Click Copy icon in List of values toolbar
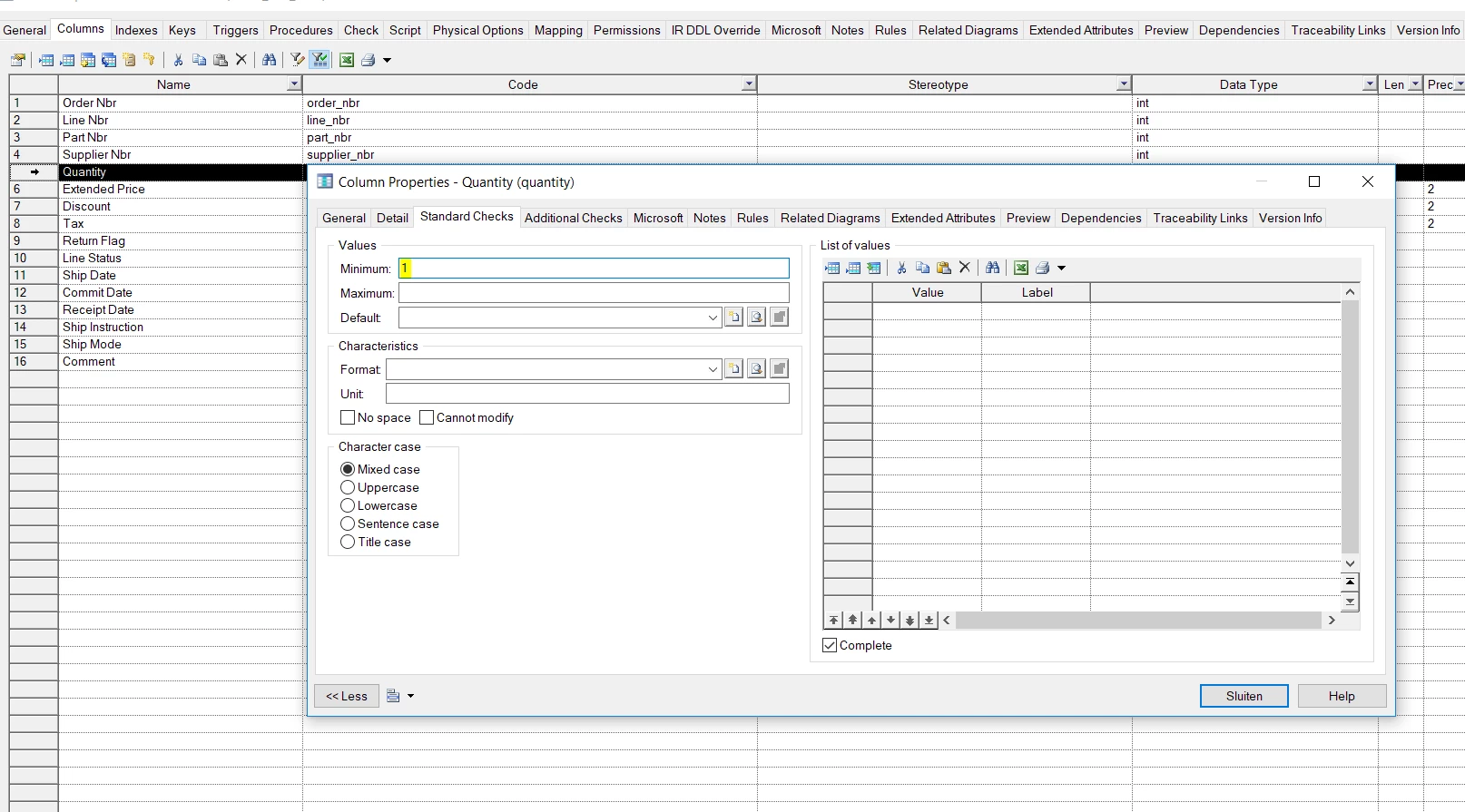 (922, 268)
